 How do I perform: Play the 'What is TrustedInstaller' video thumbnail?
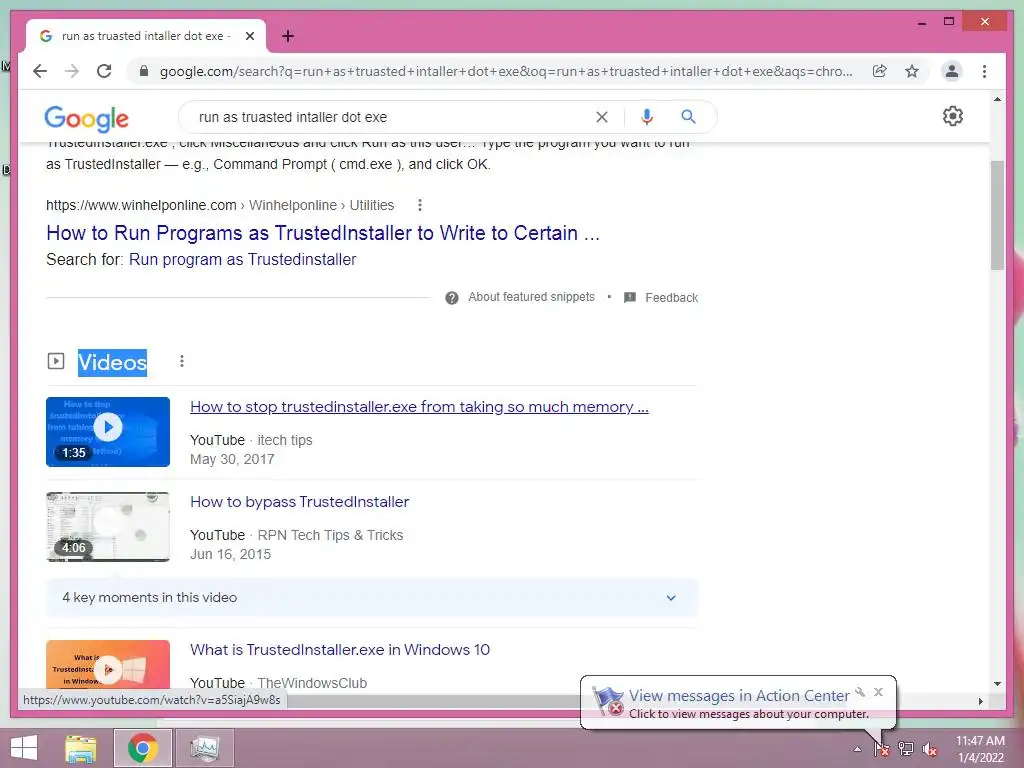108,666
